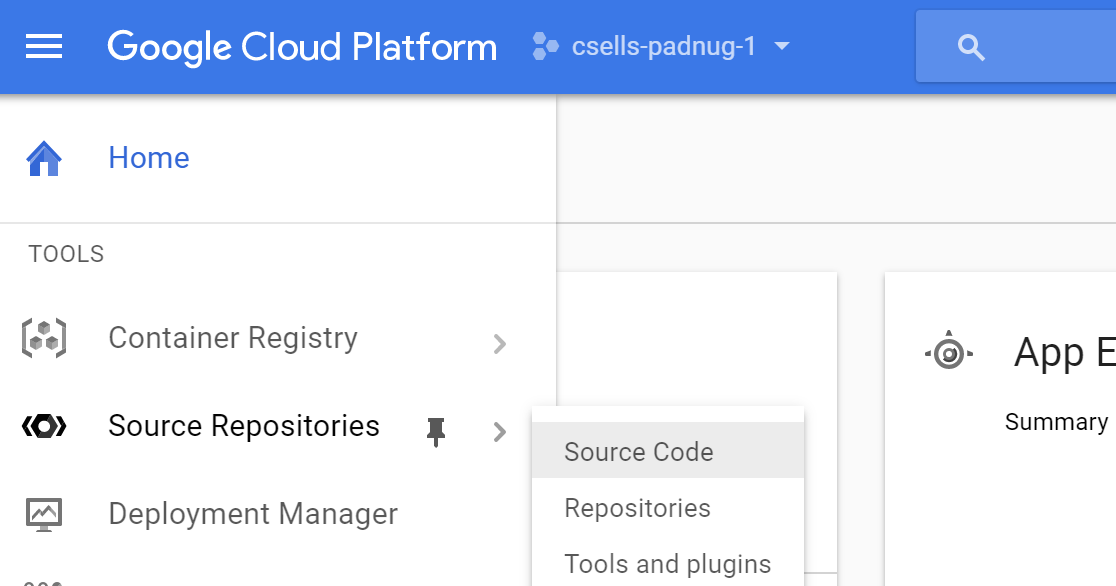1116x586 pixels.
Task: Click the Google Cloud Platform logo
Action: (301, 46)
